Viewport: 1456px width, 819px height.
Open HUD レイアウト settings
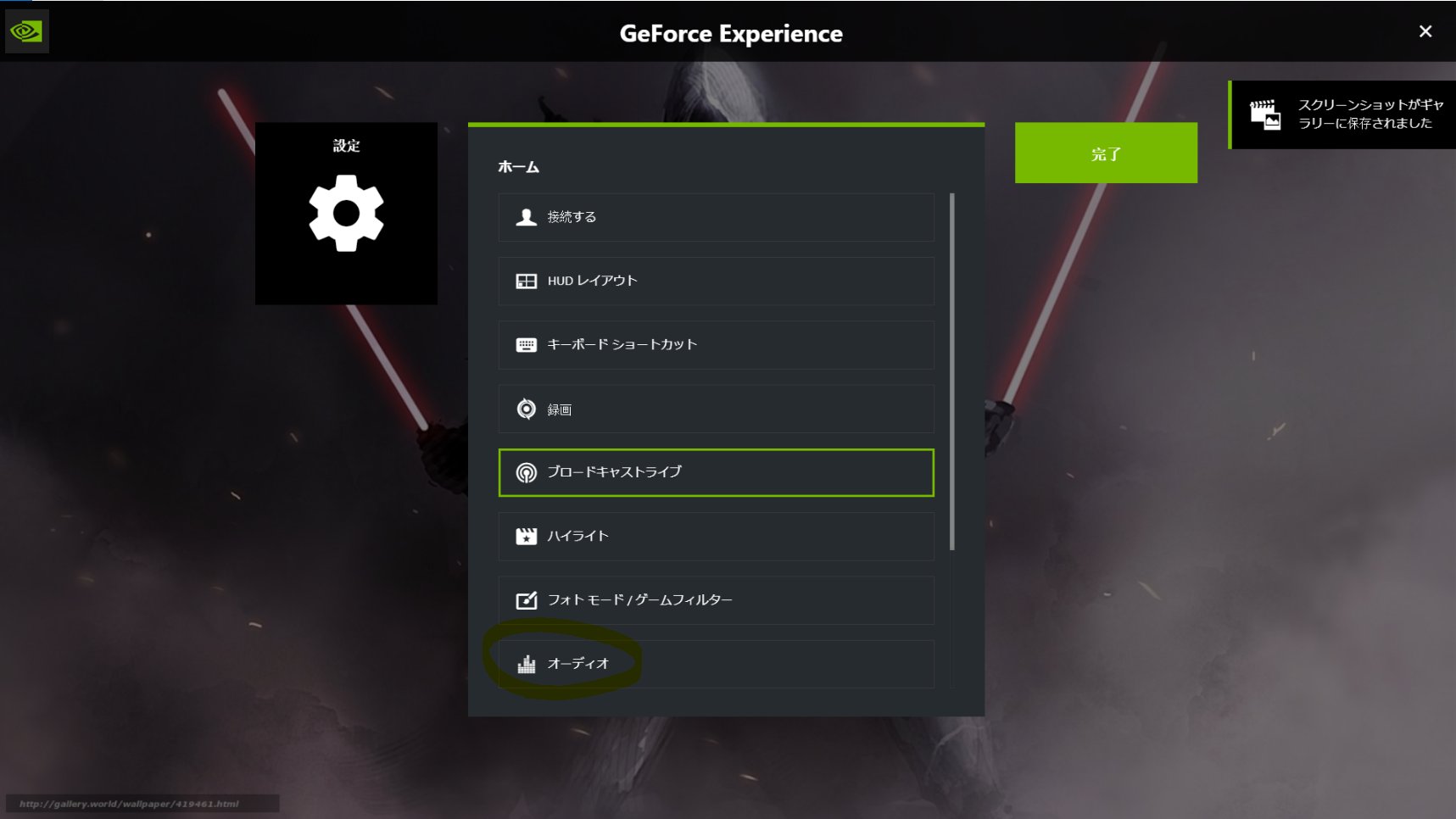tap(716, 281)
